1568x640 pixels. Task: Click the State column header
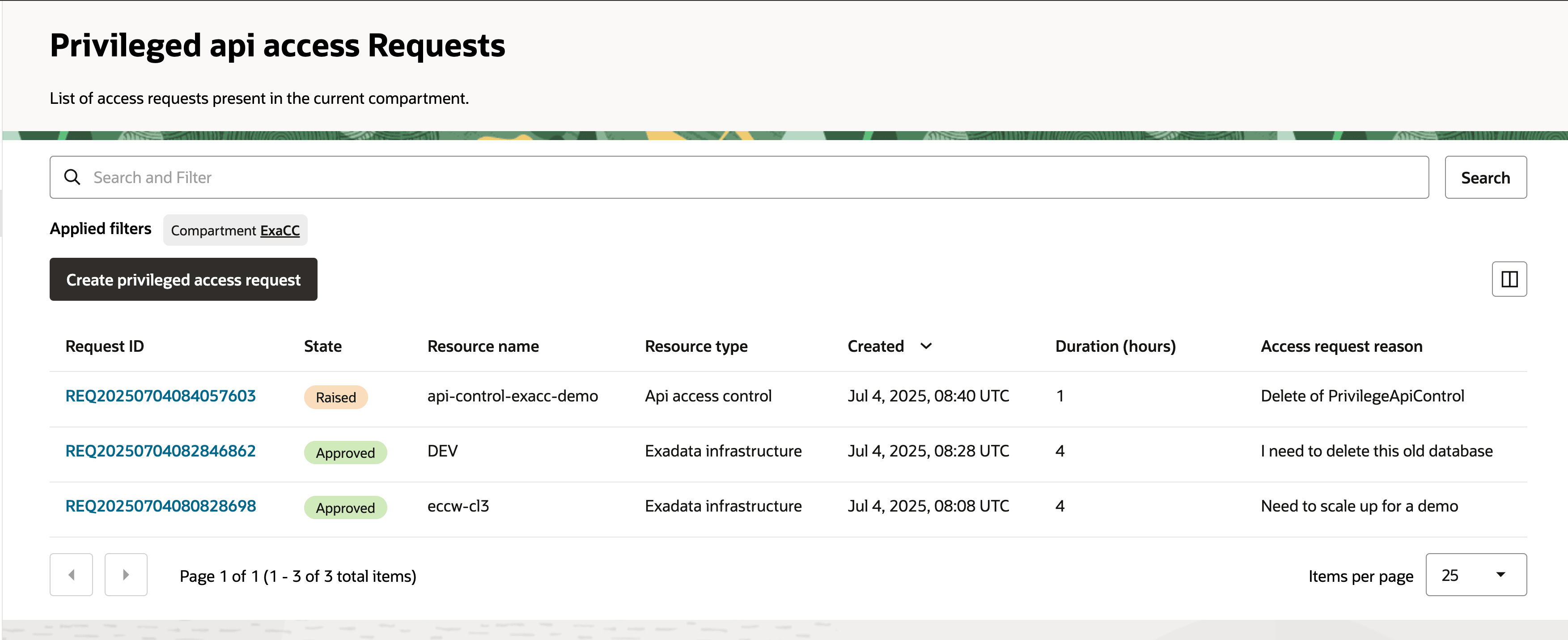click(322, 346)
